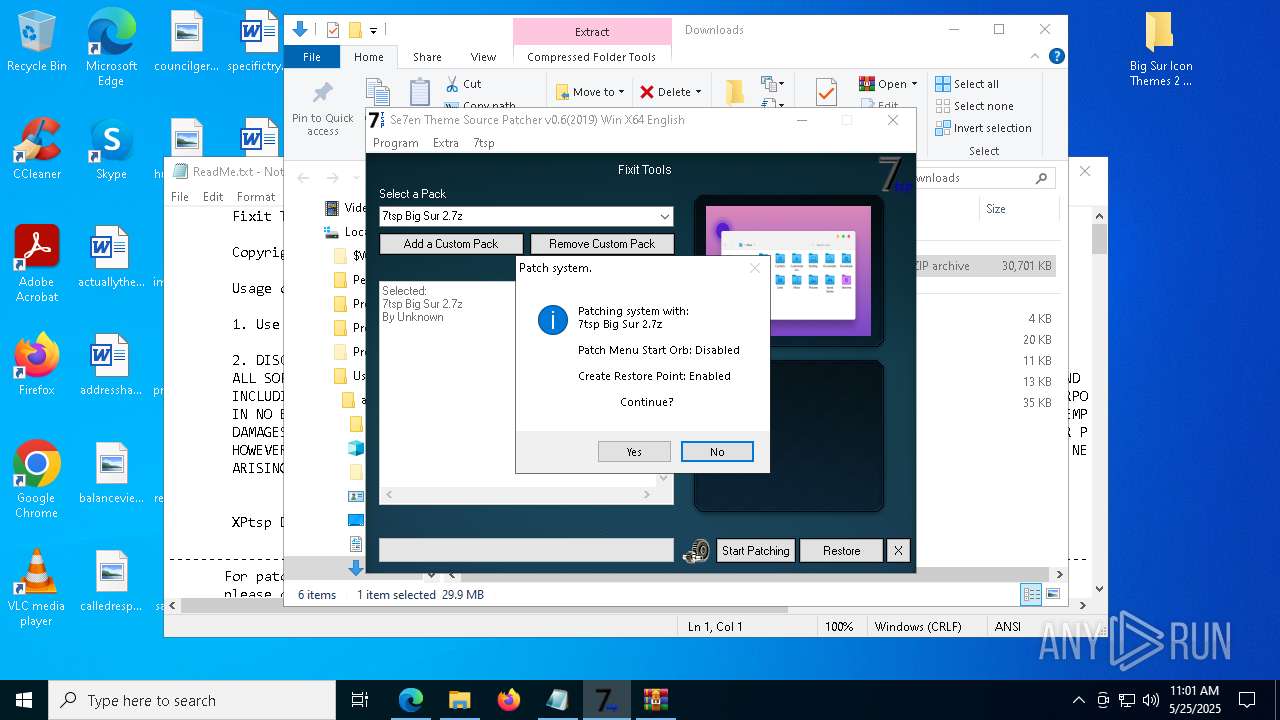Open Recycle Bin desktop icon
This screenshot has height=720, width=1280.
tap(37, 42)
